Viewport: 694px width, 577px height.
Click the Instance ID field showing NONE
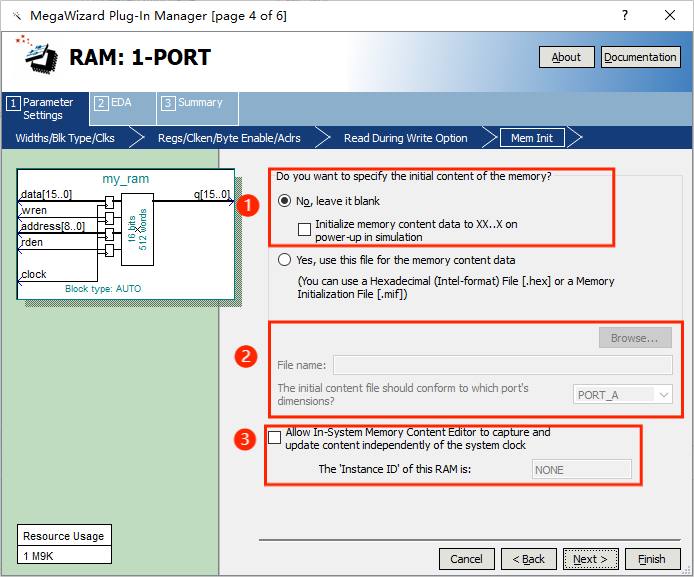pyautogui.click(x=582, y=469)
